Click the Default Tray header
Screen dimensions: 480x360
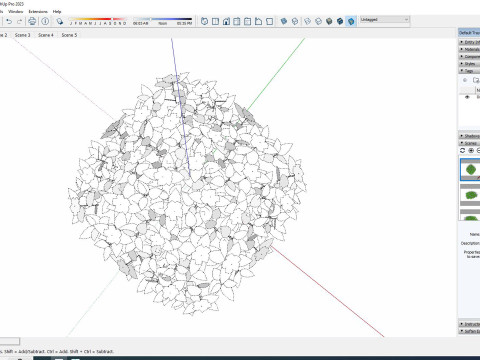tap(469, 33)
